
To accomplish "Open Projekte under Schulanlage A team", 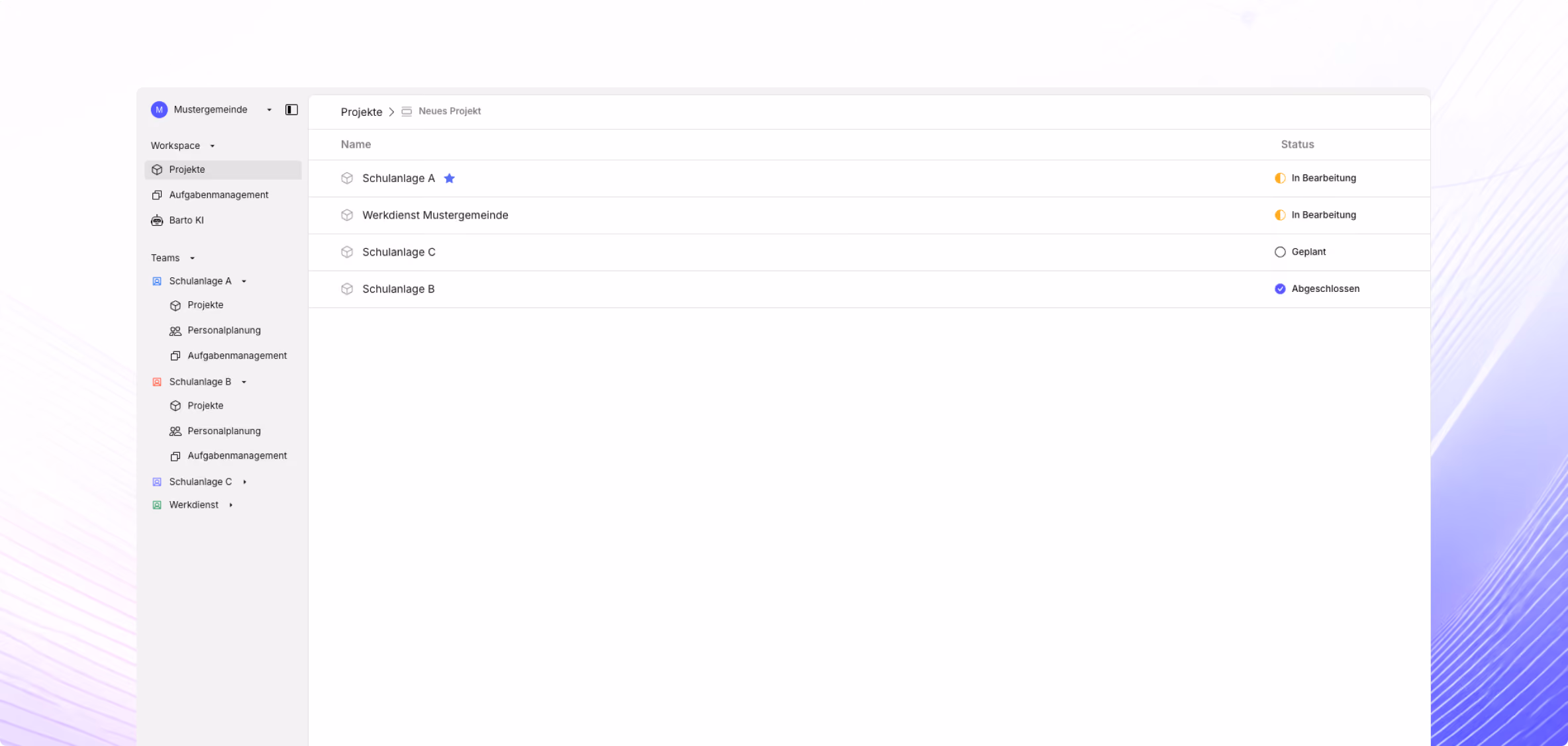I will click(205, 305).
